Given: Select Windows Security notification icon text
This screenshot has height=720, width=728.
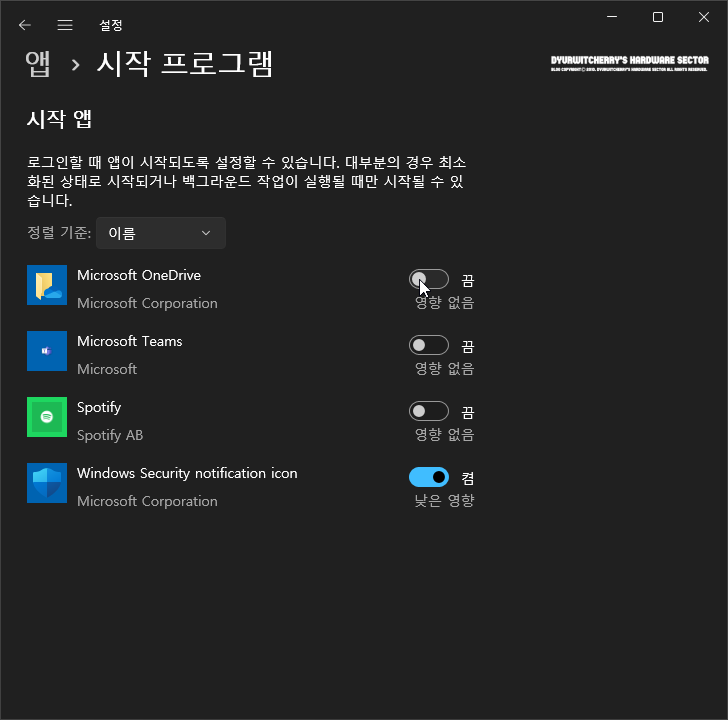Looking at the screenshot, I should pos(187,474).
